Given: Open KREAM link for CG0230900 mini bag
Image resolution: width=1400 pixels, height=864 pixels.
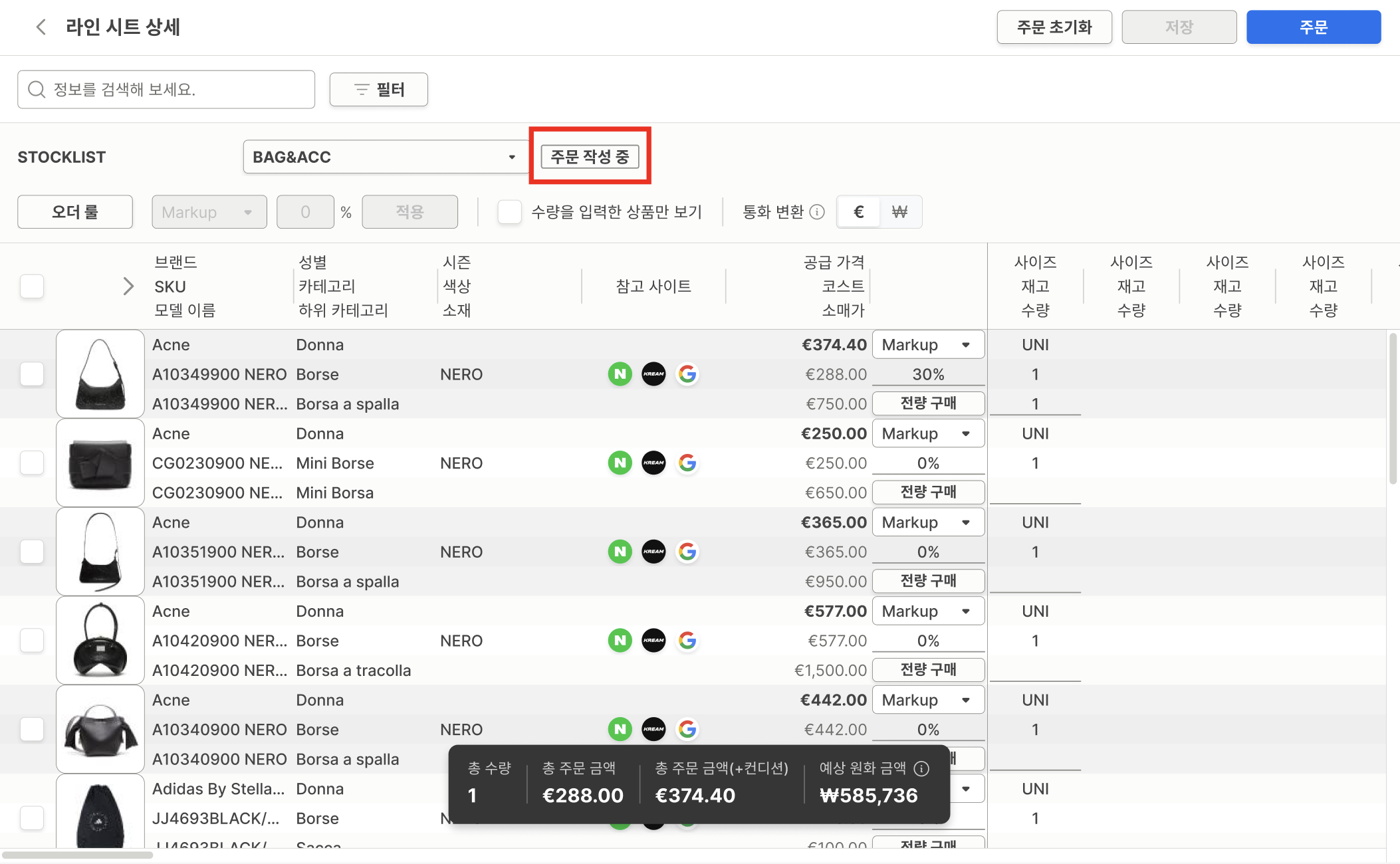Looking at the screenshot, I should pos(653,463).
